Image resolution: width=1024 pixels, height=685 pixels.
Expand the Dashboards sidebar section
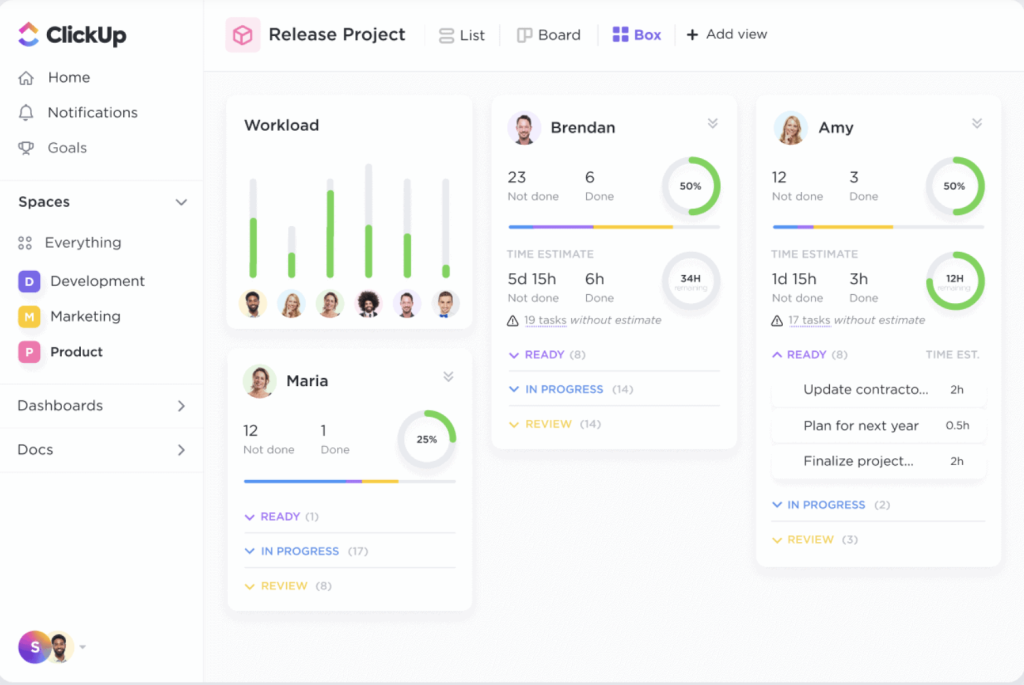point(182,406)
